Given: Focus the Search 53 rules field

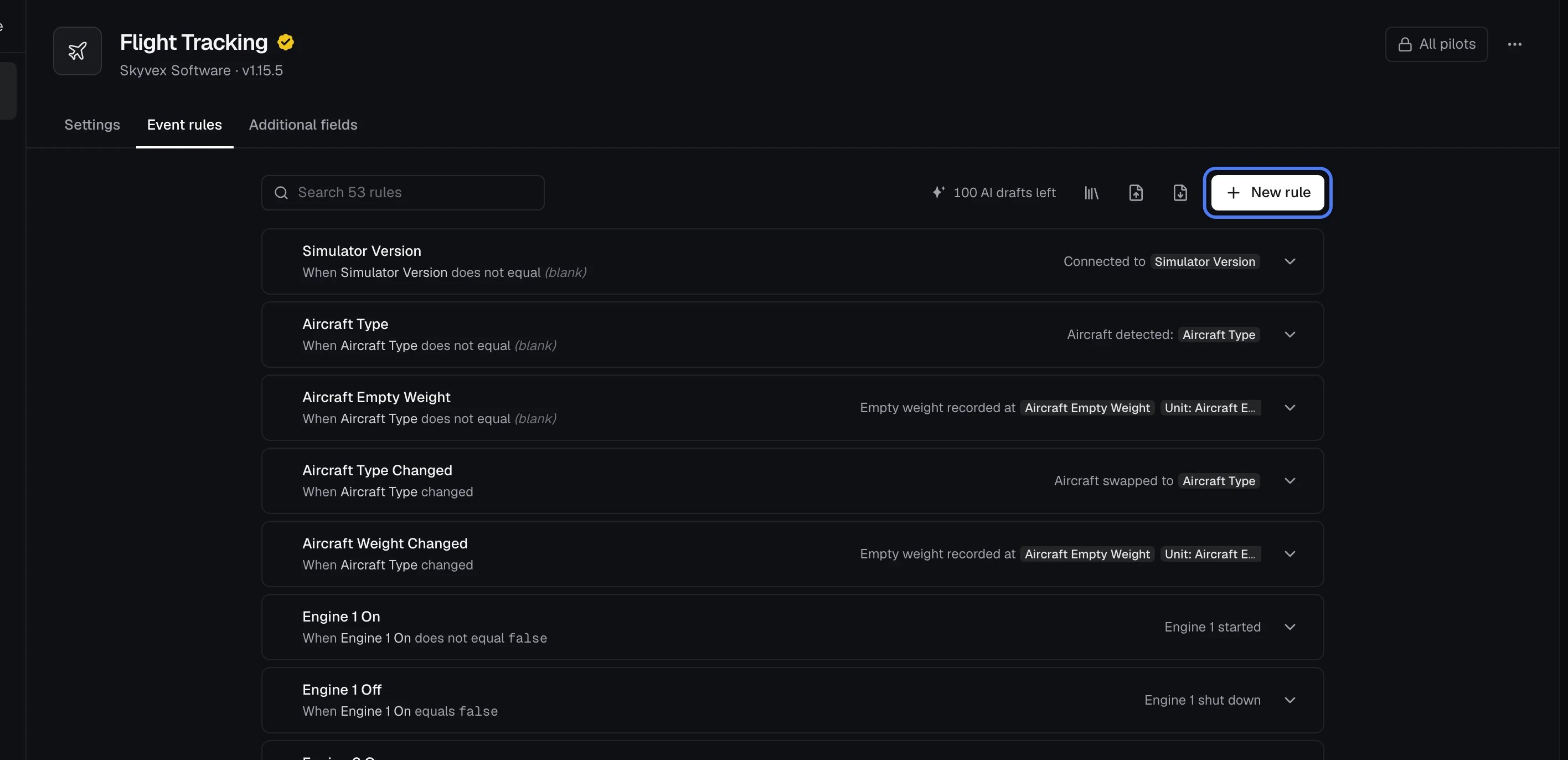Looking at the screenshot, I should (x=403, y=193).
